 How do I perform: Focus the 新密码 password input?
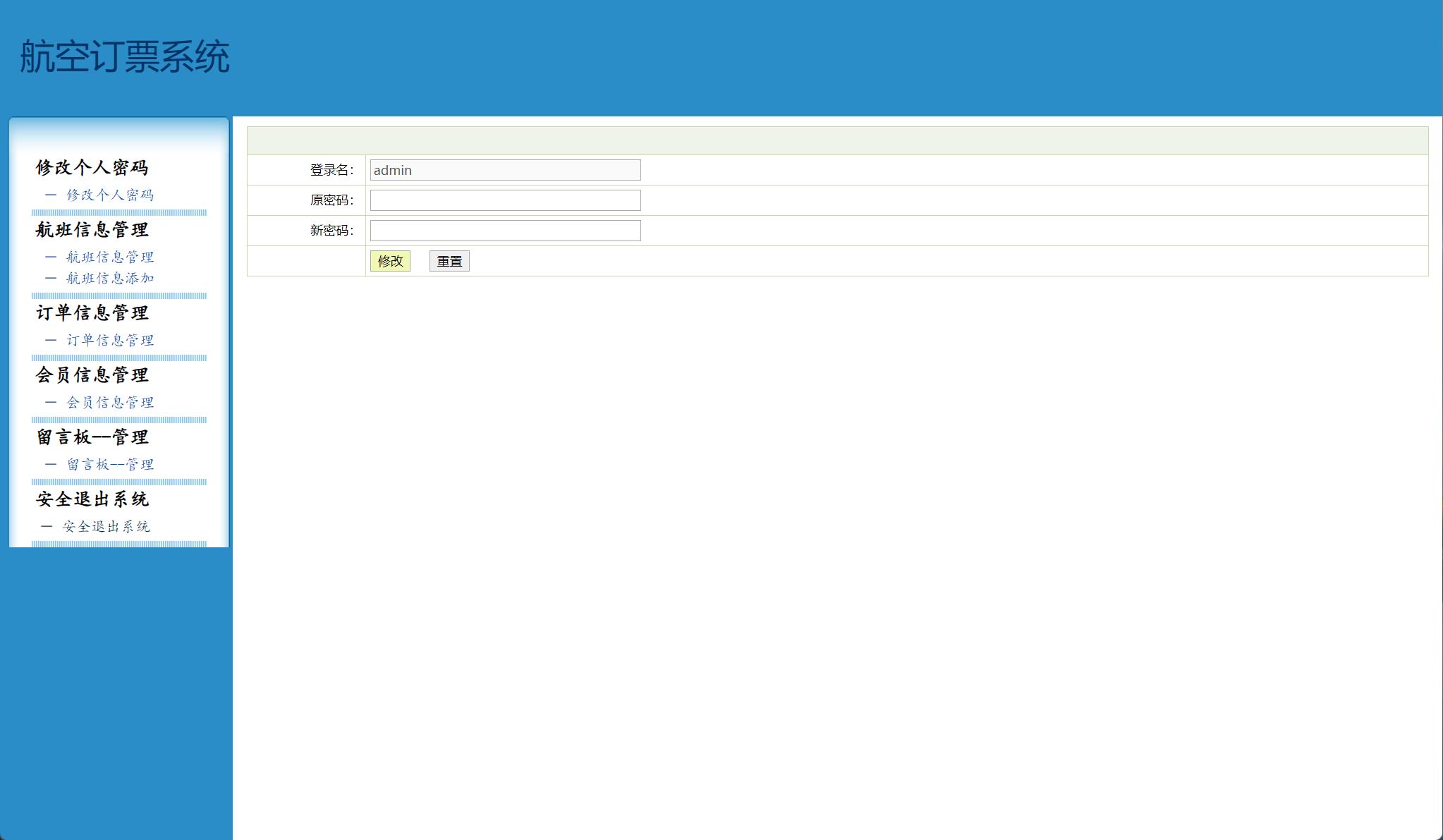pos(505,231)
